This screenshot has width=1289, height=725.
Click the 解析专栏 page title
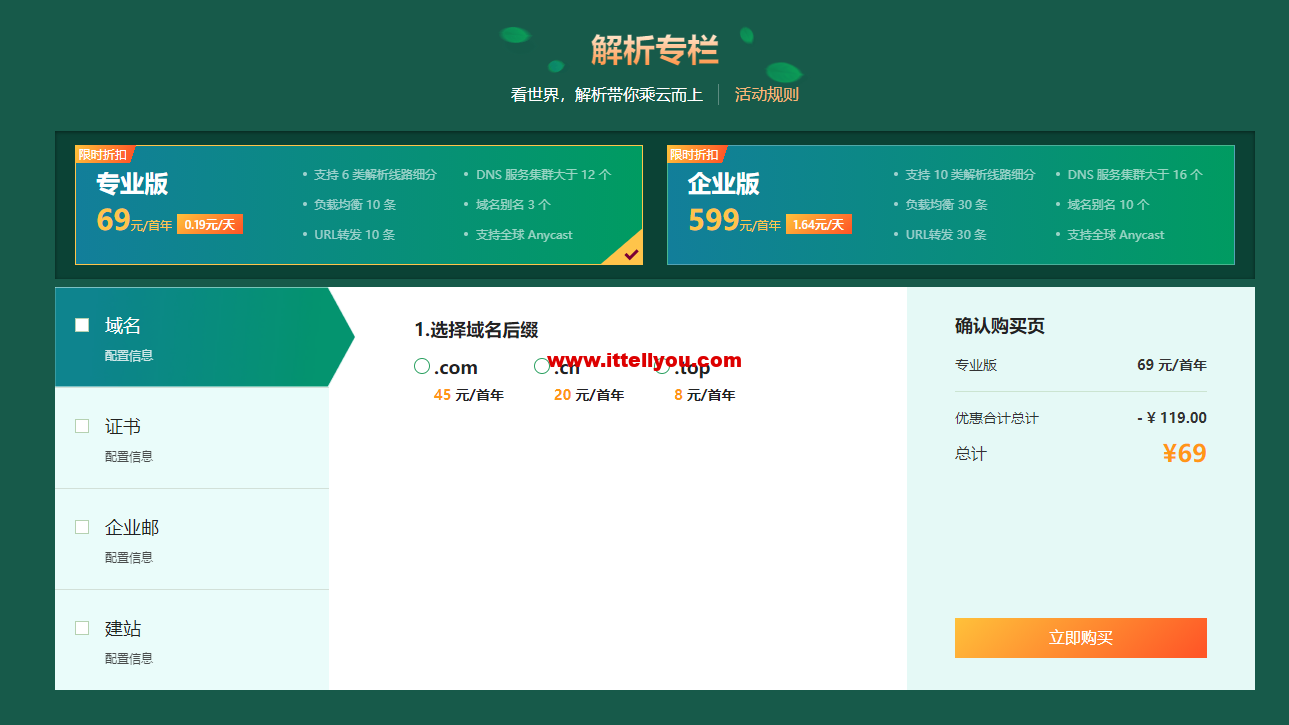tap(655, 48)
